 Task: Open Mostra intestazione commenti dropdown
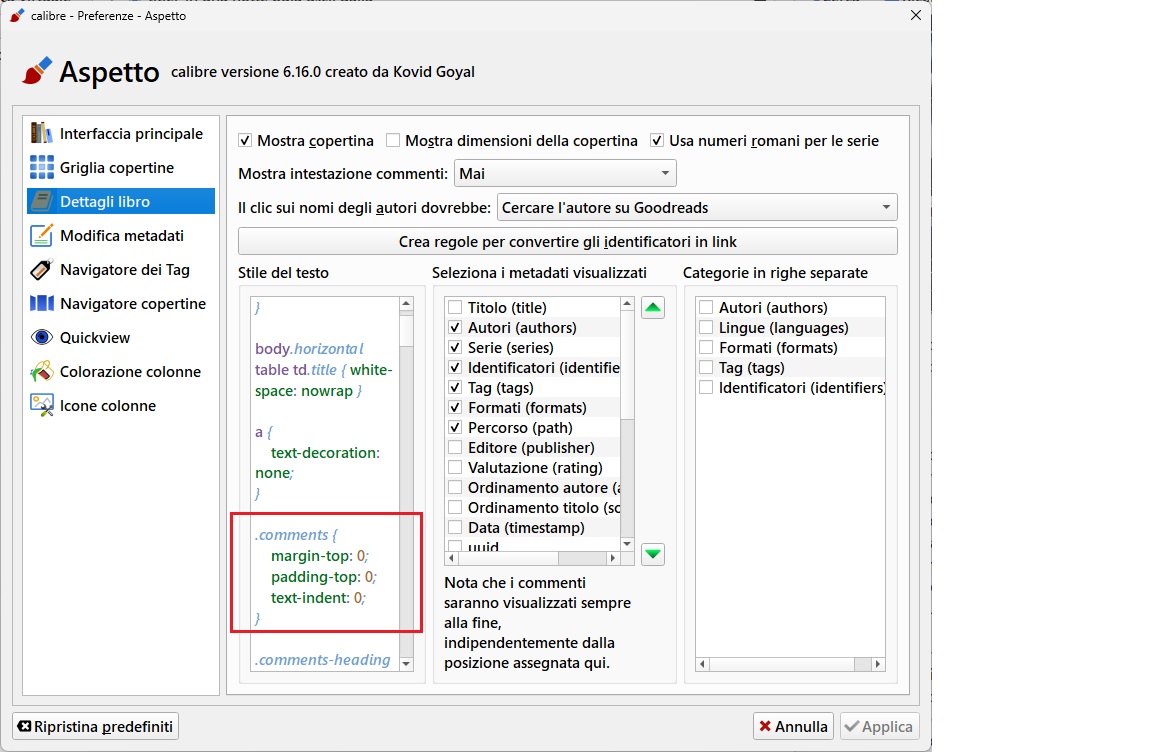pyautogui.click(x=565, y=173)
